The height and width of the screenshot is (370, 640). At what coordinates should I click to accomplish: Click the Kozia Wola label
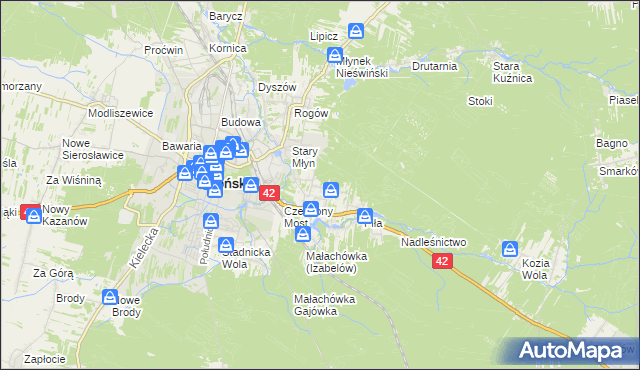[536, 269]
